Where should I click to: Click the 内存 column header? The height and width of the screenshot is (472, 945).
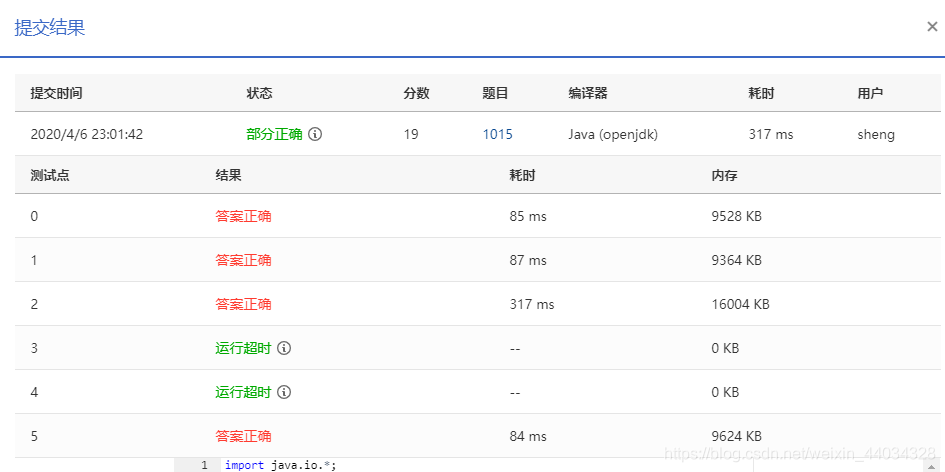724,175
